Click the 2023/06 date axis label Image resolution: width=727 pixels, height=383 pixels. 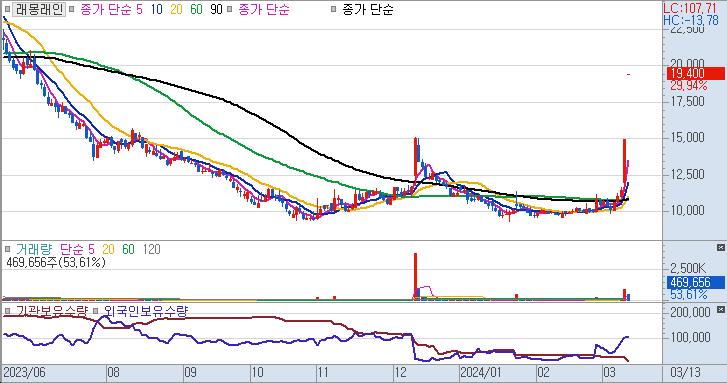pyautogui.click(x=25, y=372)
